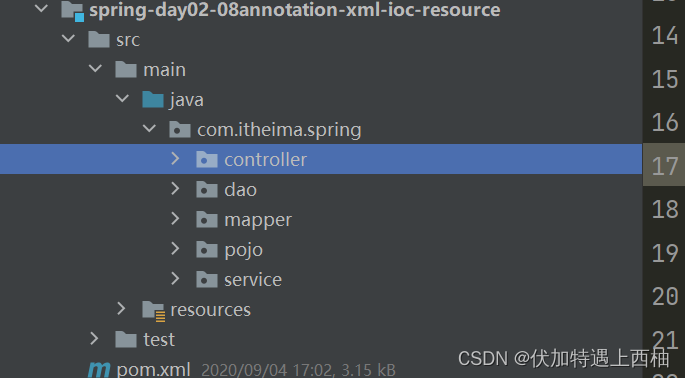This screenshot has width=685, height=378.
Task: Click the blue java source root icon
Action: [x=153, y=100]
